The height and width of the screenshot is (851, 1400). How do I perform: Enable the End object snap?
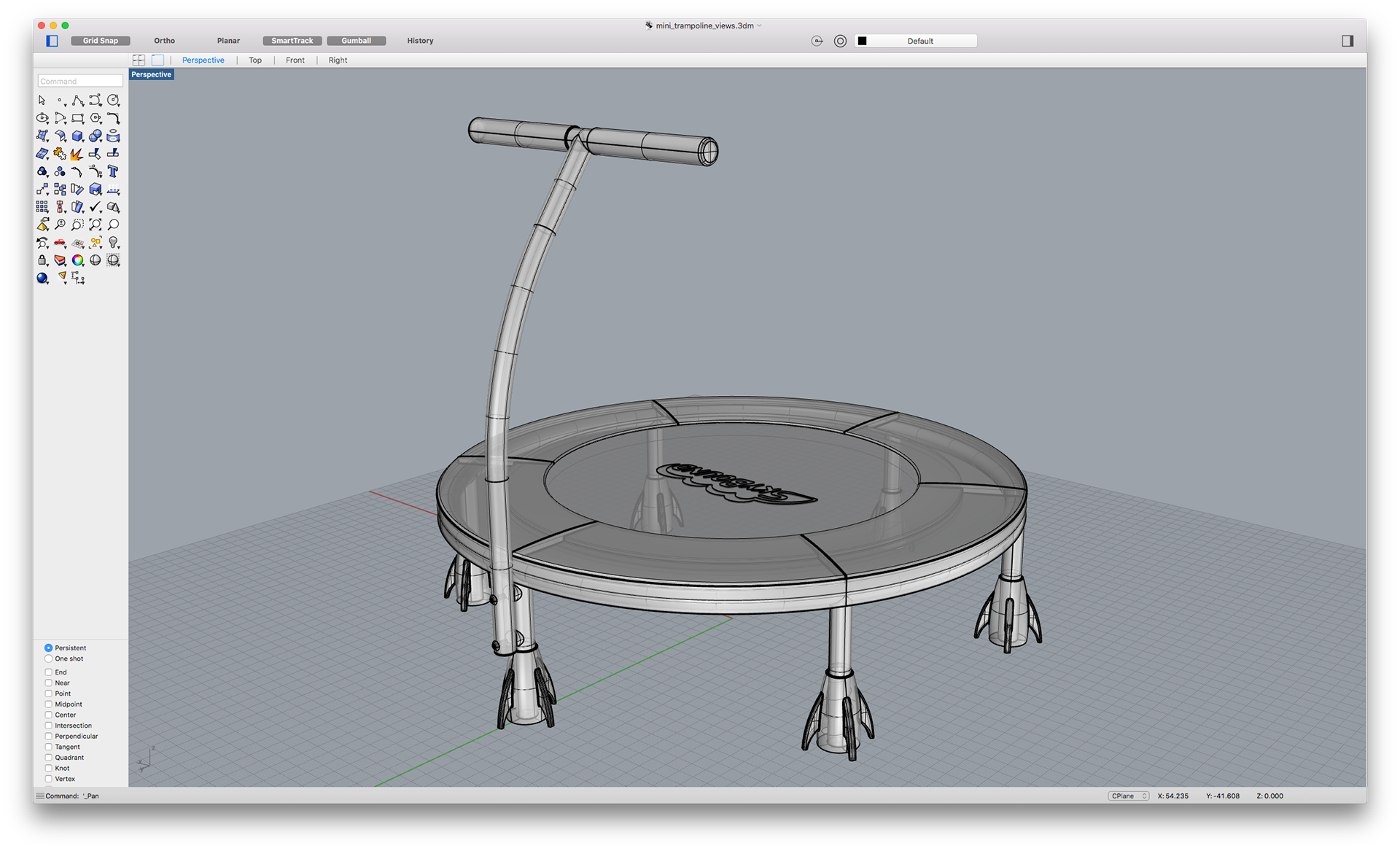pos(49,672)
